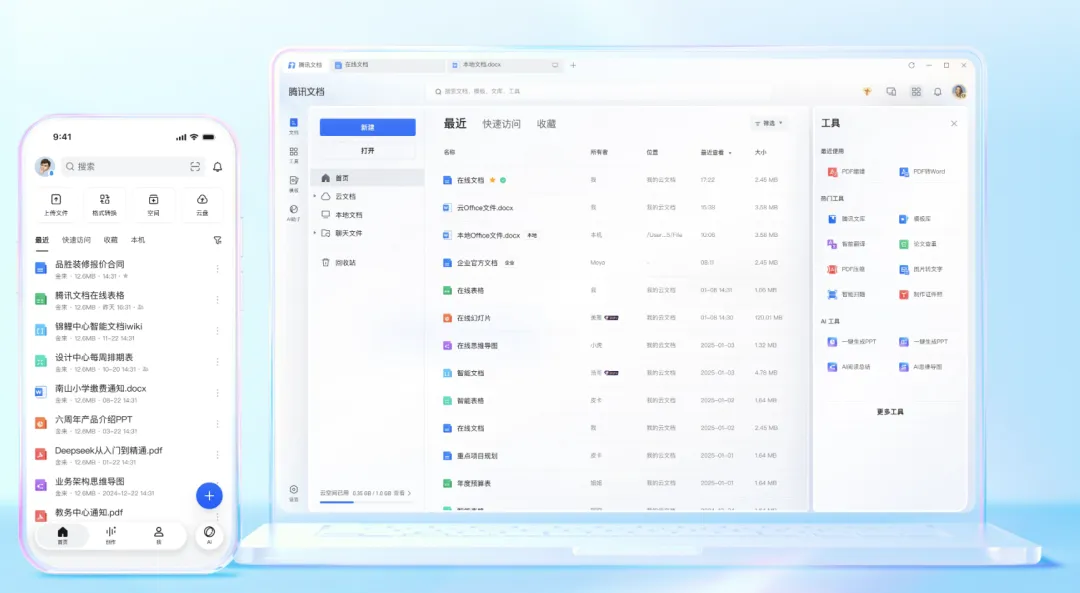Switch to the laptop's 快速访问 tab

501,124
